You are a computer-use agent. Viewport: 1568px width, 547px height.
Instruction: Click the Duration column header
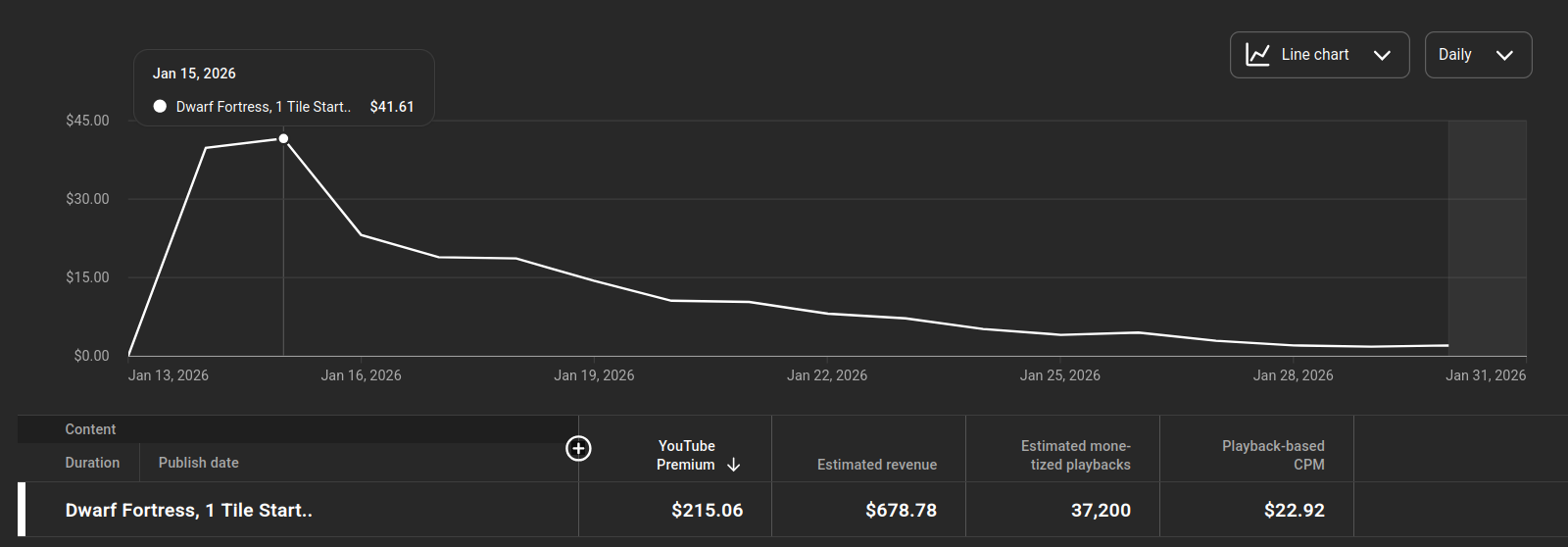tap(92, 463)
